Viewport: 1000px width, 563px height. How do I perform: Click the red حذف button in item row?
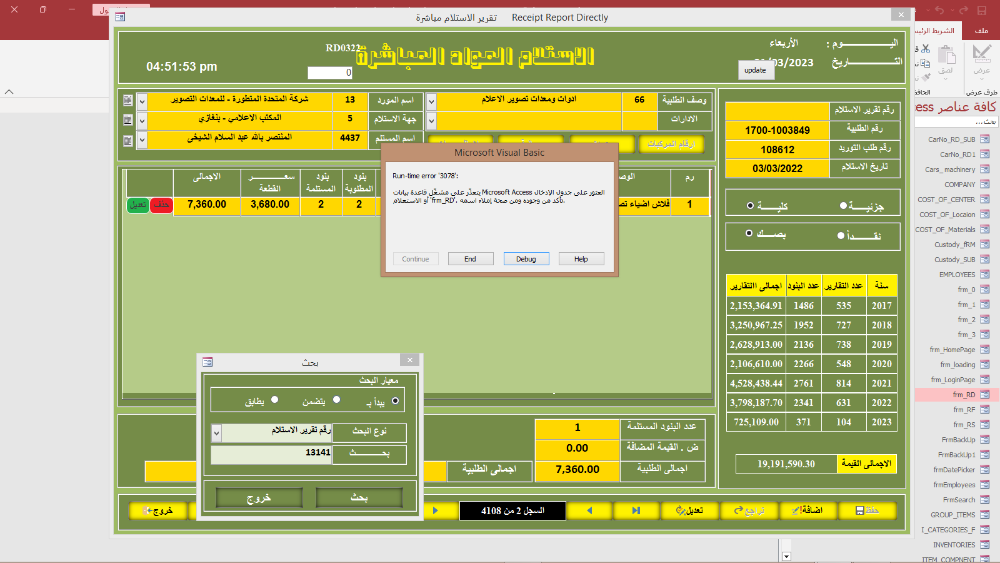coord(161,205)
